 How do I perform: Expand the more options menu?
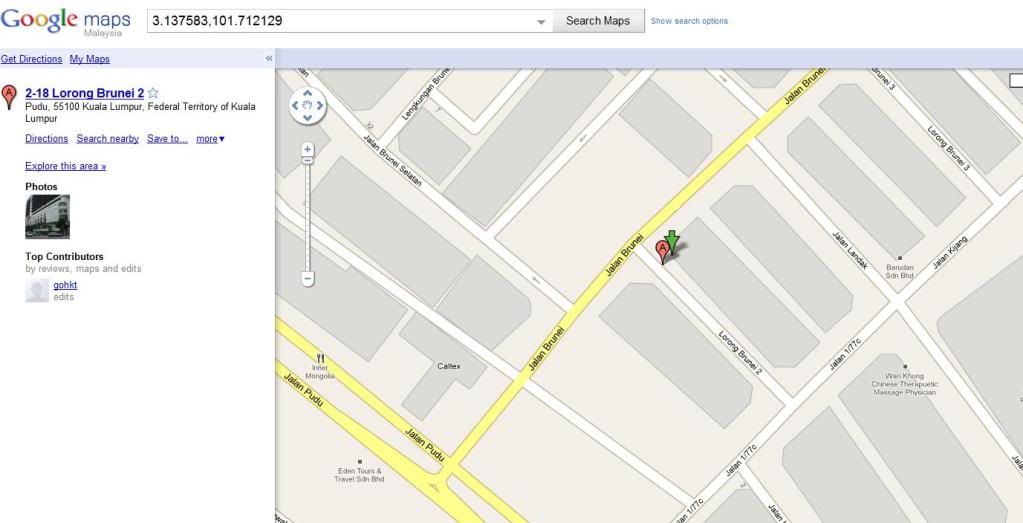point(210,139)
